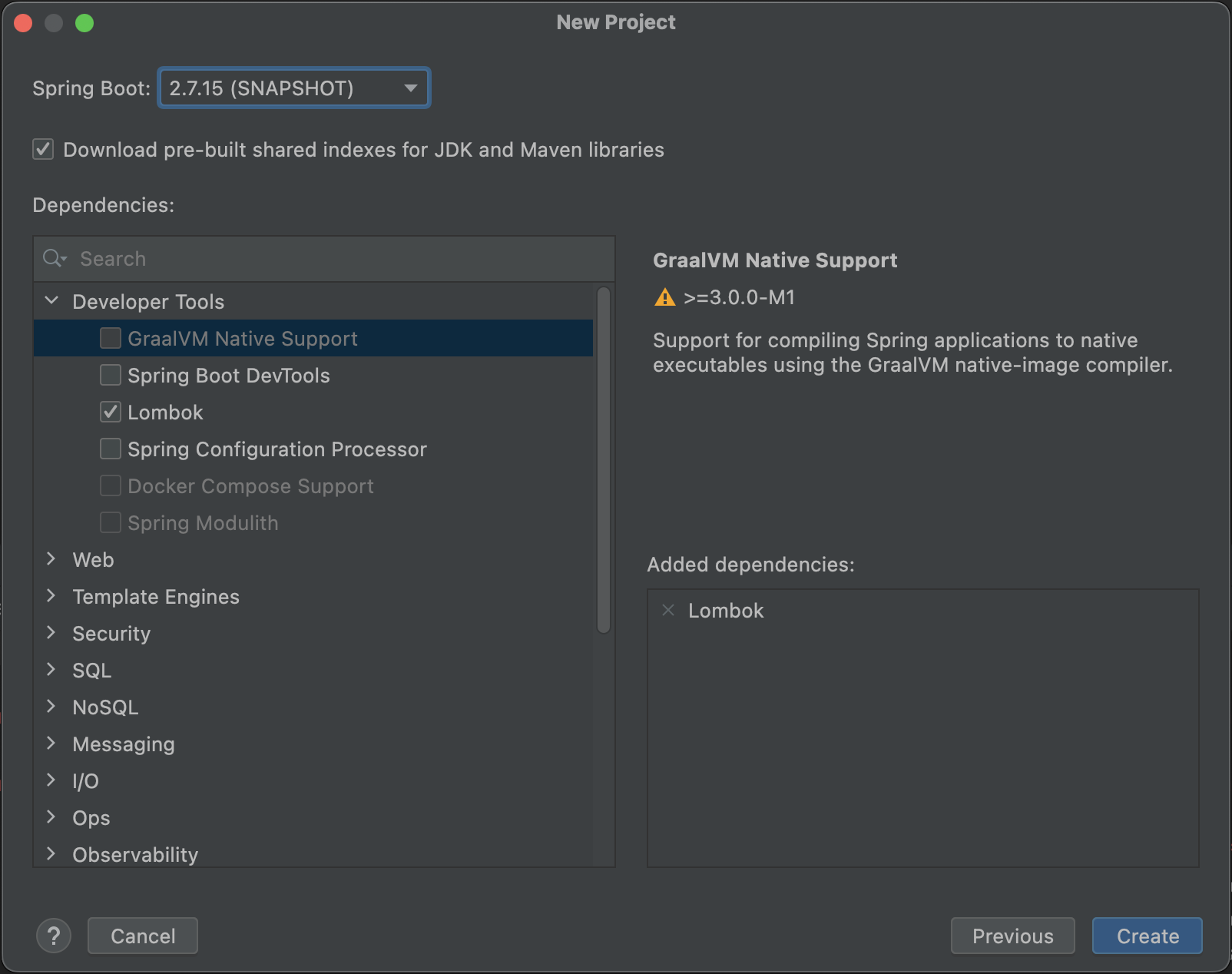Expand the Template Engines category
Image resolution: width=1232 pixels, height=974 pixels.
(51, 596)
